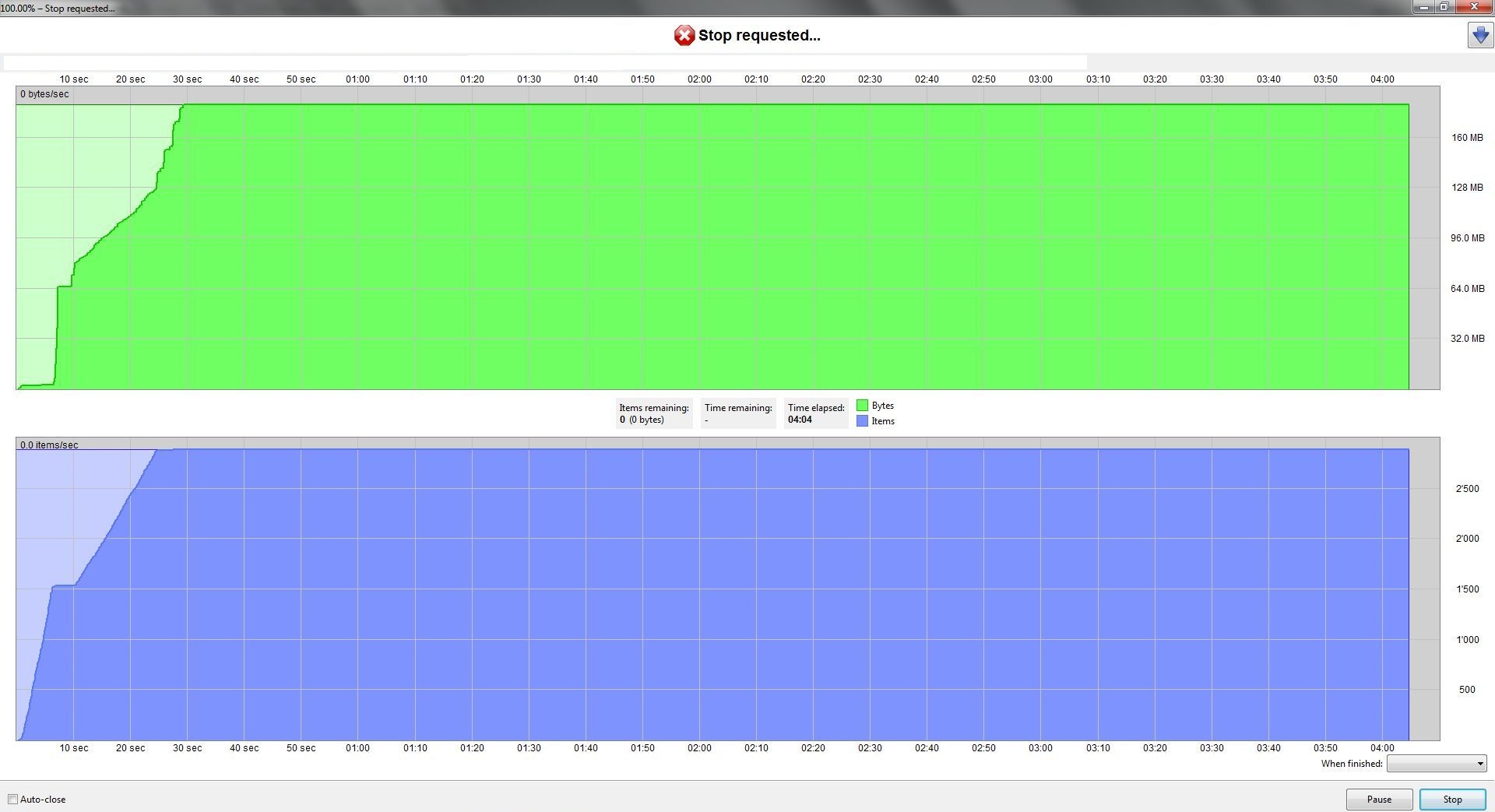
Task: Click the top 02:00 time marker
Action: click(x=699, y=79)
